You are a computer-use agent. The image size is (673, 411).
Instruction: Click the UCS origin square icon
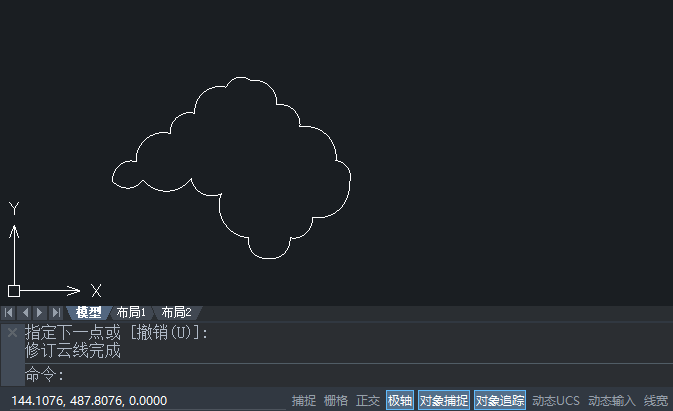14,291
